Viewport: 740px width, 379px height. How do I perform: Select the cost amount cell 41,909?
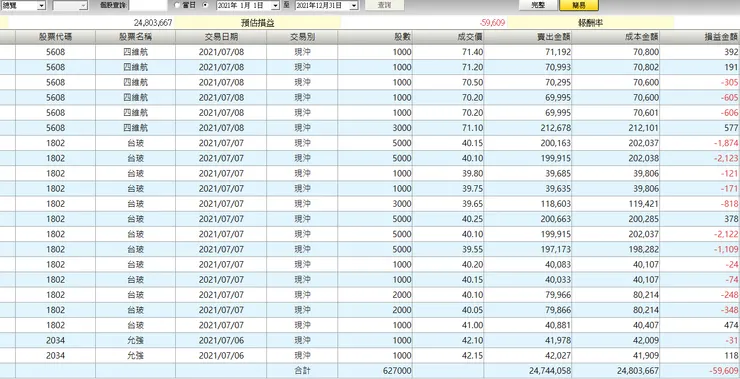[x=616, y=355]
